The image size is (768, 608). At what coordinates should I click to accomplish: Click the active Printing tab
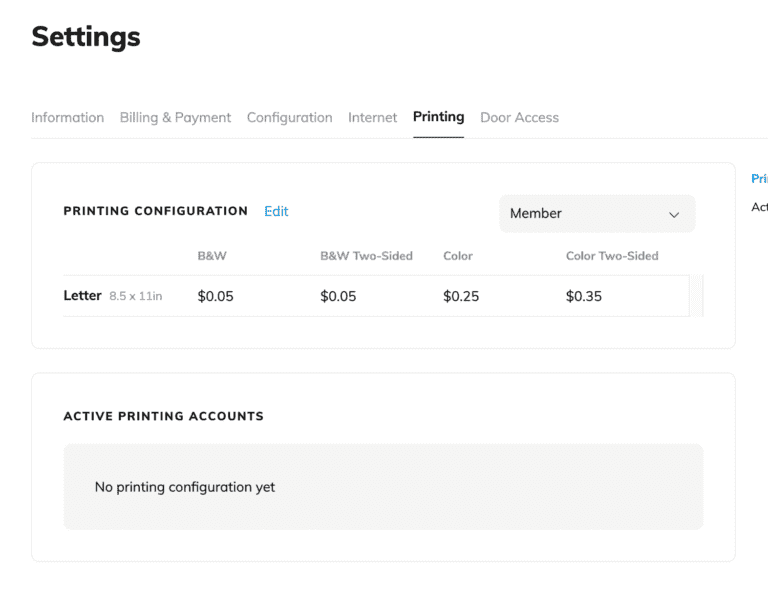[x=438, y=117]
